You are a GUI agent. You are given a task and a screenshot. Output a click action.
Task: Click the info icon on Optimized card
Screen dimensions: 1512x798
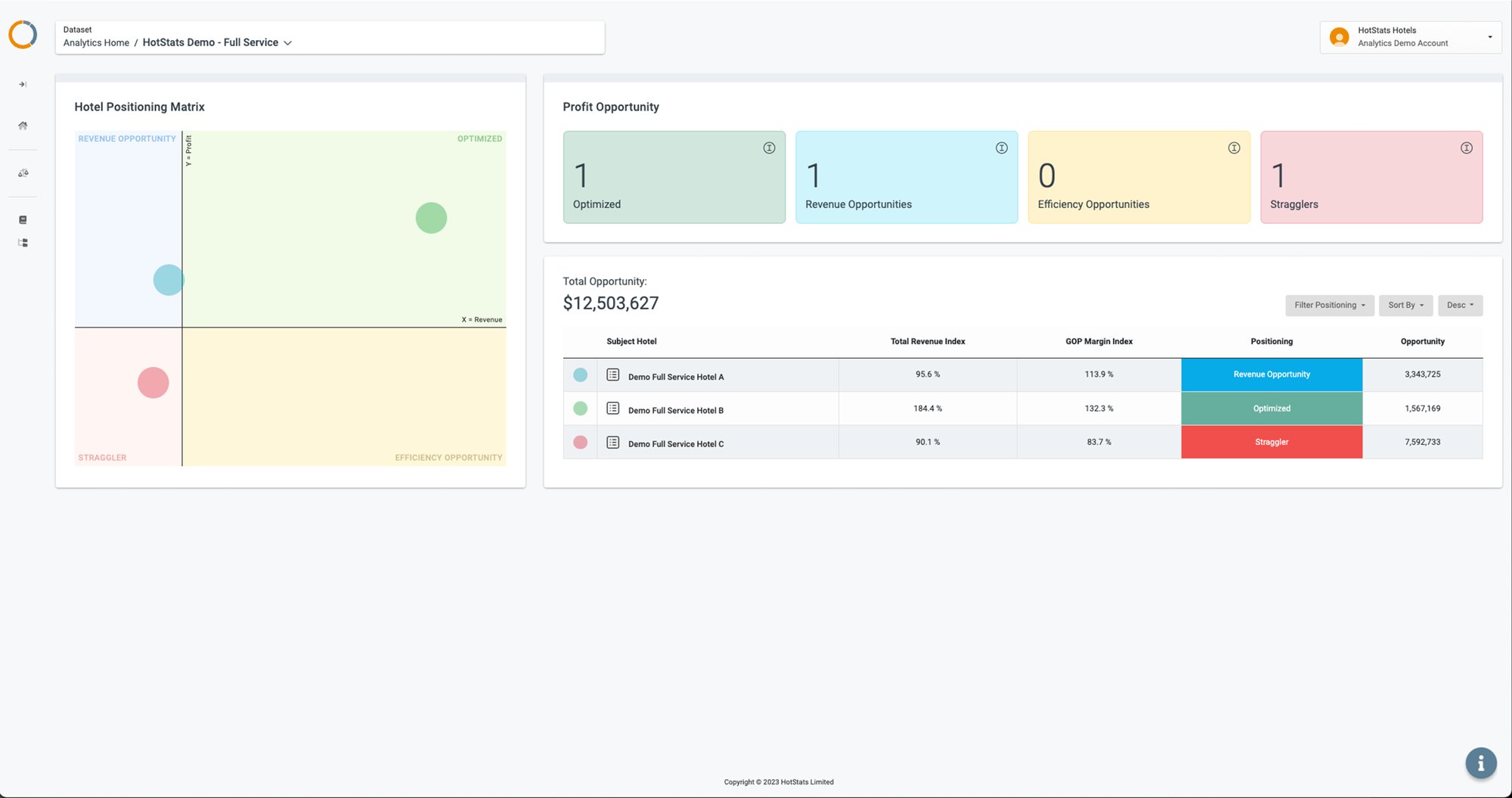pyautogui.click(x=769, y=148)
